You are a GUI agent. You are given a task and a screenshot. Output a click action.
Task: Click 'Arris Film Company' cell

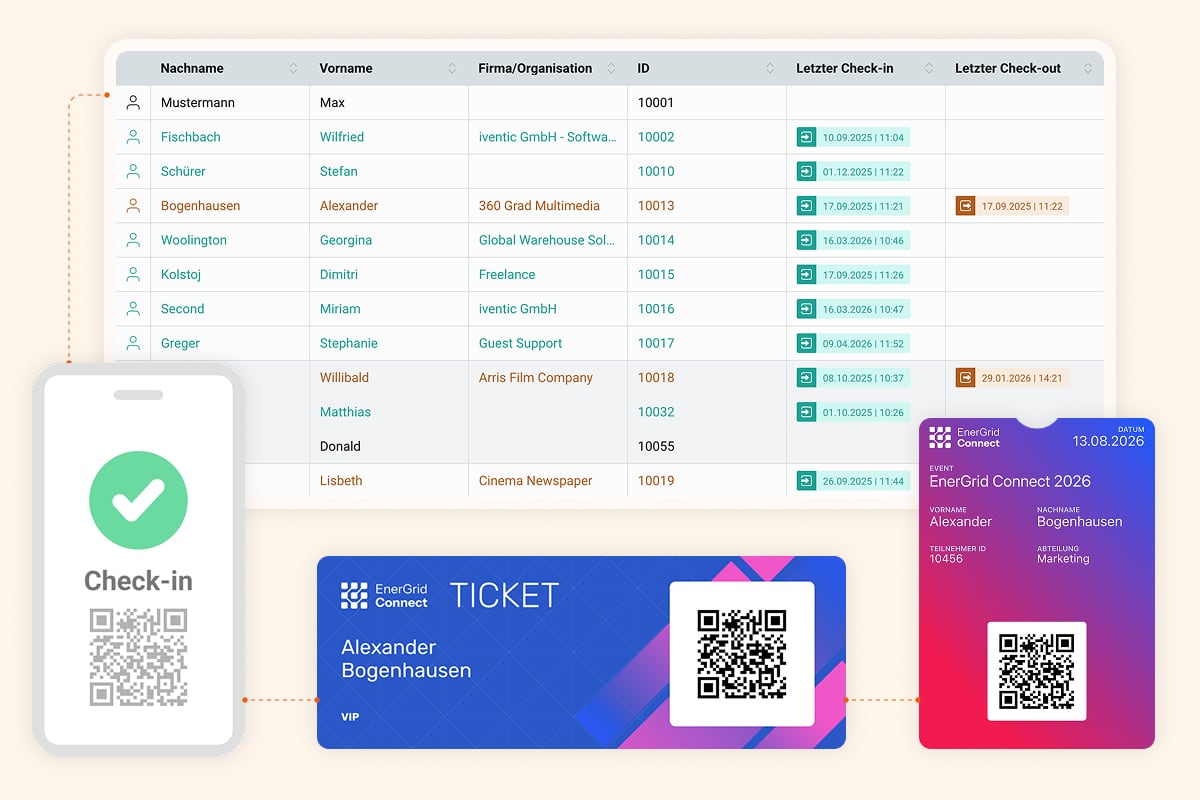pyautogui.click(x=536, y=377)
